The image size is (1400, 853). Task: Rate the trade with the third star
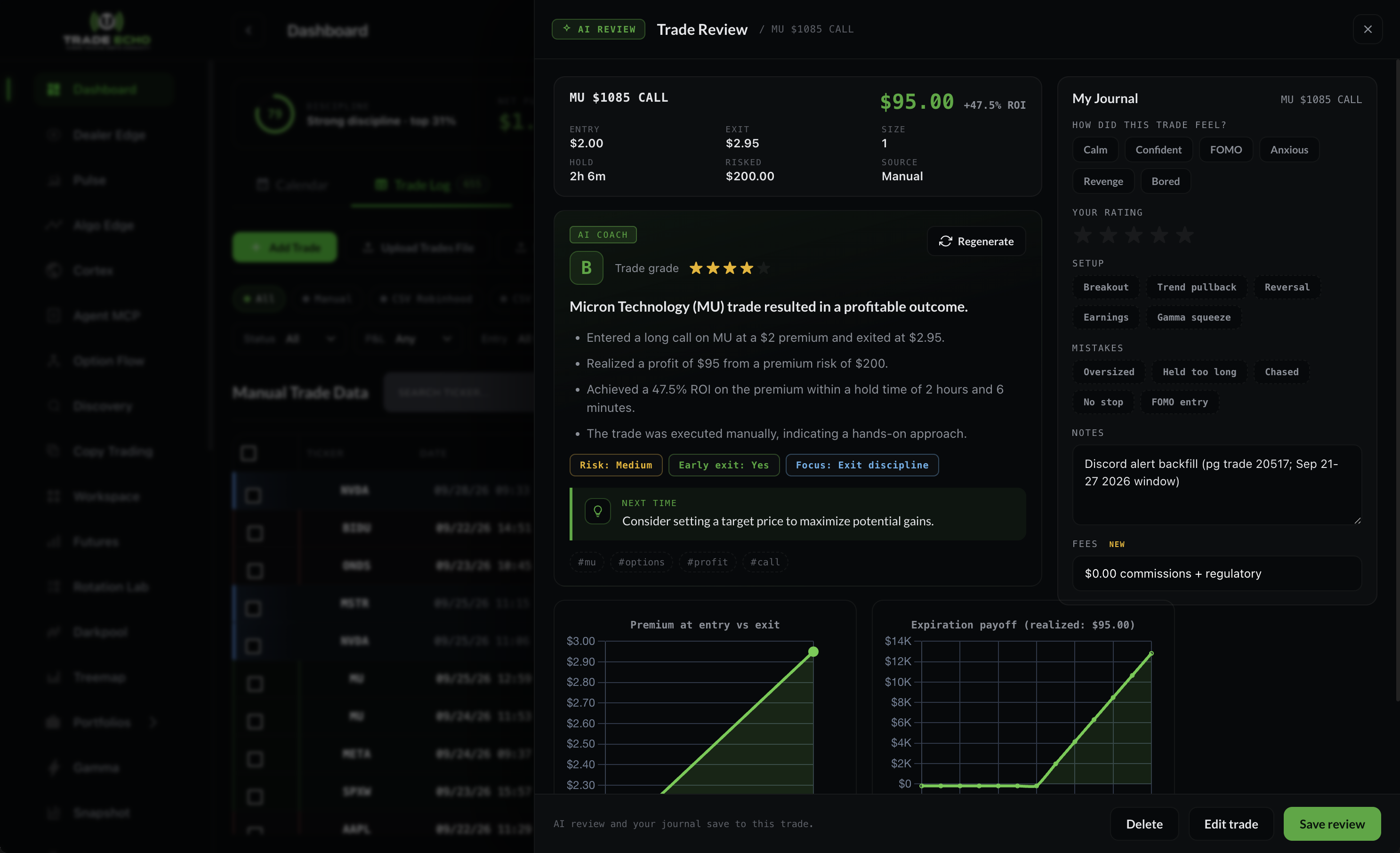1134,235
